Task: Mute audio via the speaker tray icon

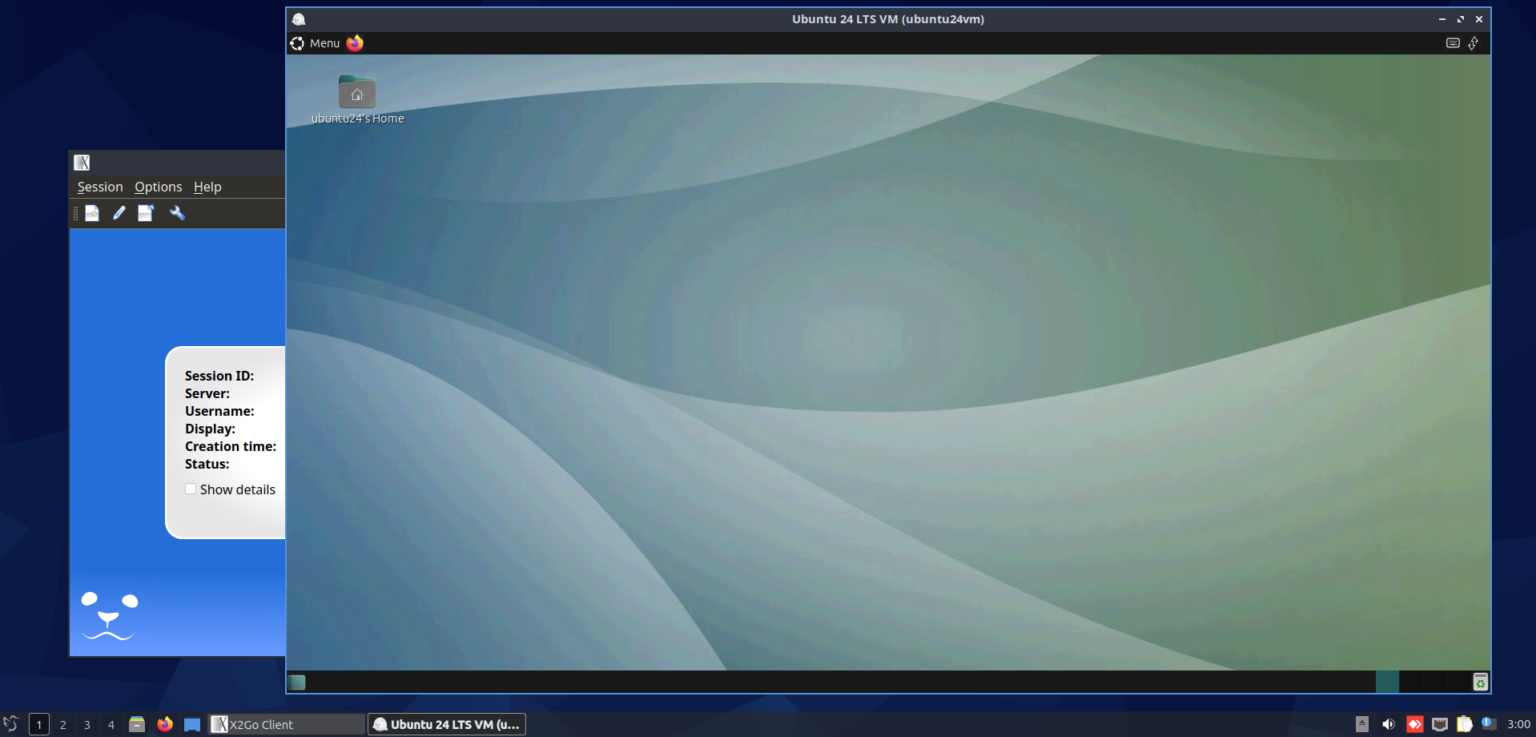Action: point(1389,723)
